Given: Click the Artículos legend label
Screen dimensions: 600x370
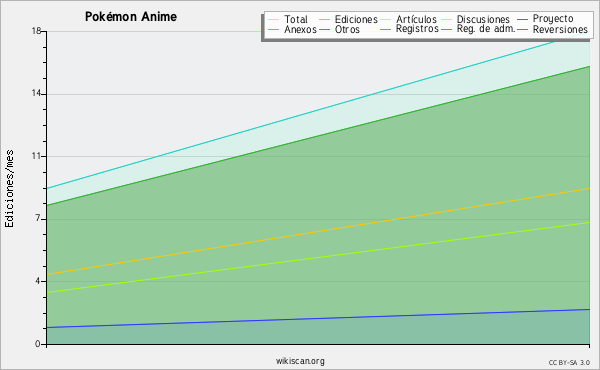Looking at the screenshot, I should tap(416, 19).
